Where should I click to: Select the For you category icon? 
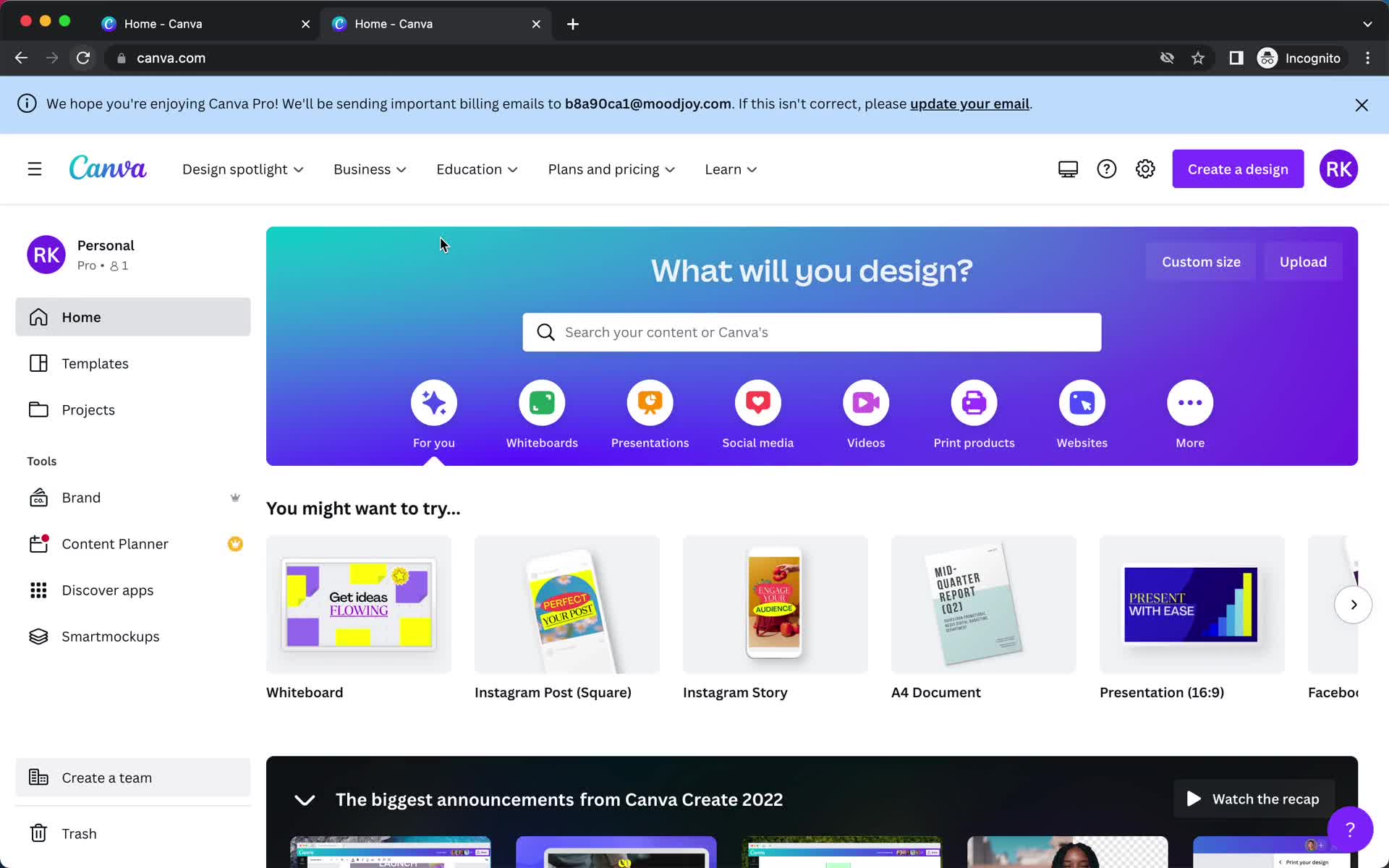click(434, 403)
